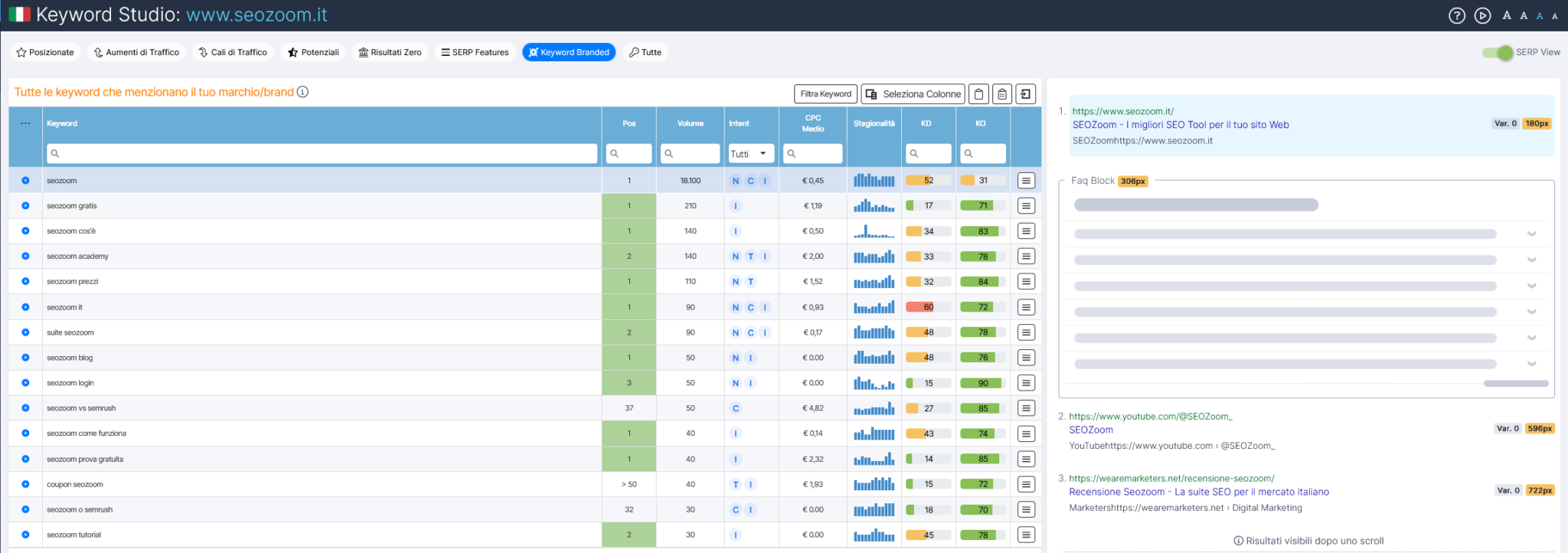
Task: Open row menu icon for seozoom gratis
Action: (x=1026, y=206)
